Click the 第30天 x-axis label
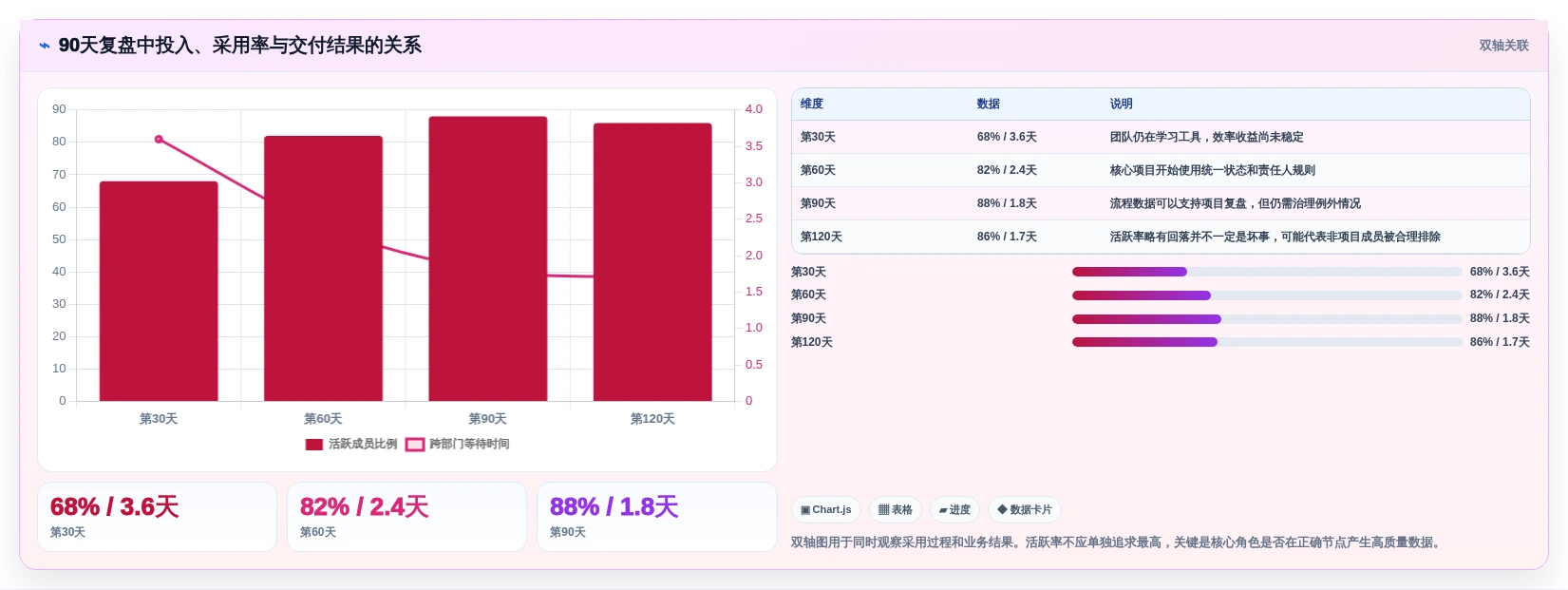Viewport: 1568px width, 590px height. 159,419
